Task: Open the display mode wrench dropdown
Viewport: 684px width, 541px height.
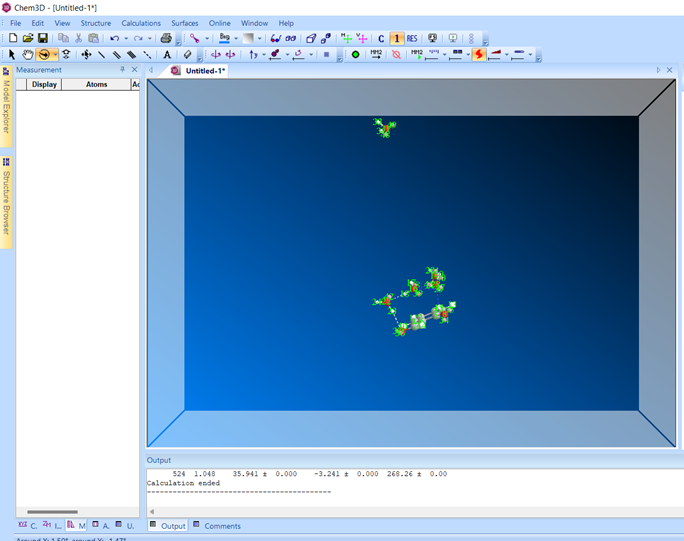Action: (207, 38)
